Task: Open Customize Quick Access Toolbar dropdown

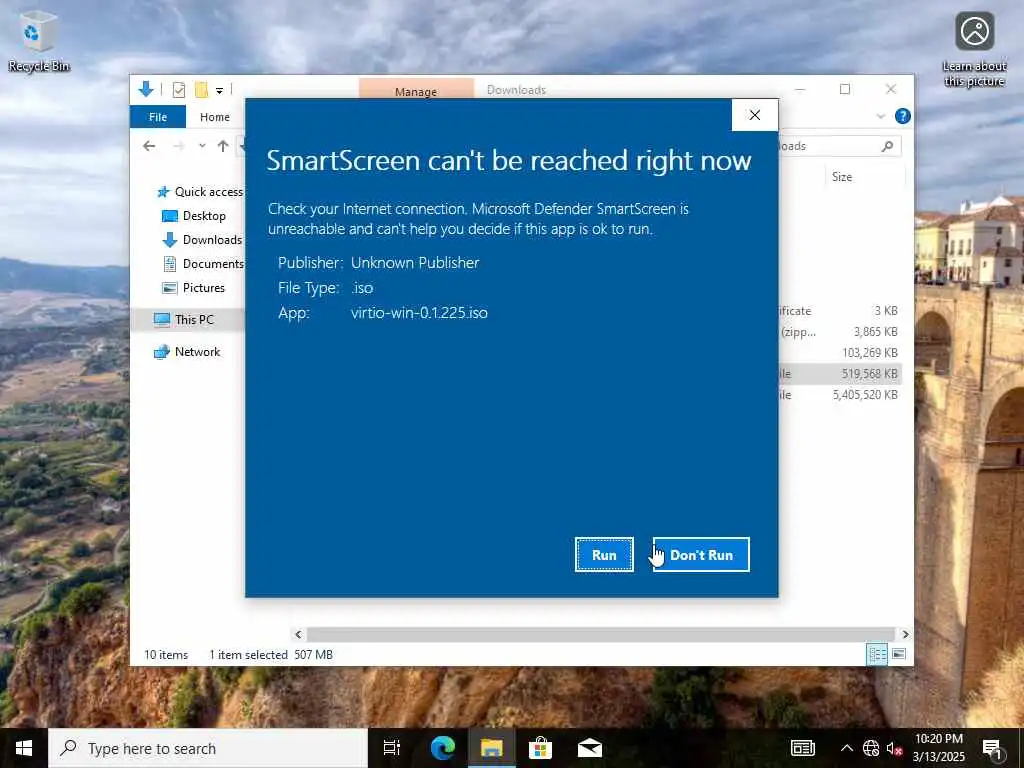Action: (219, 90)
